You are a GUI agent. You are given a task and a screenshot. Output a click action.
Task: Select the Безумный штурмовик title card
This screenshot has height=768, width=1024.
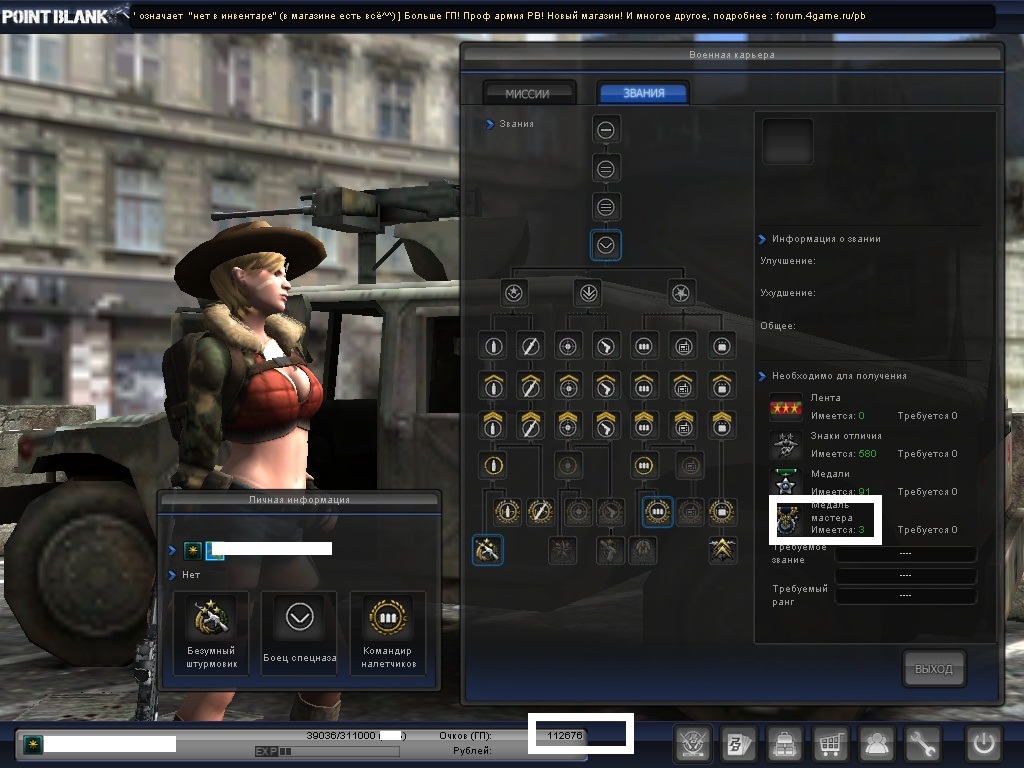212,633
